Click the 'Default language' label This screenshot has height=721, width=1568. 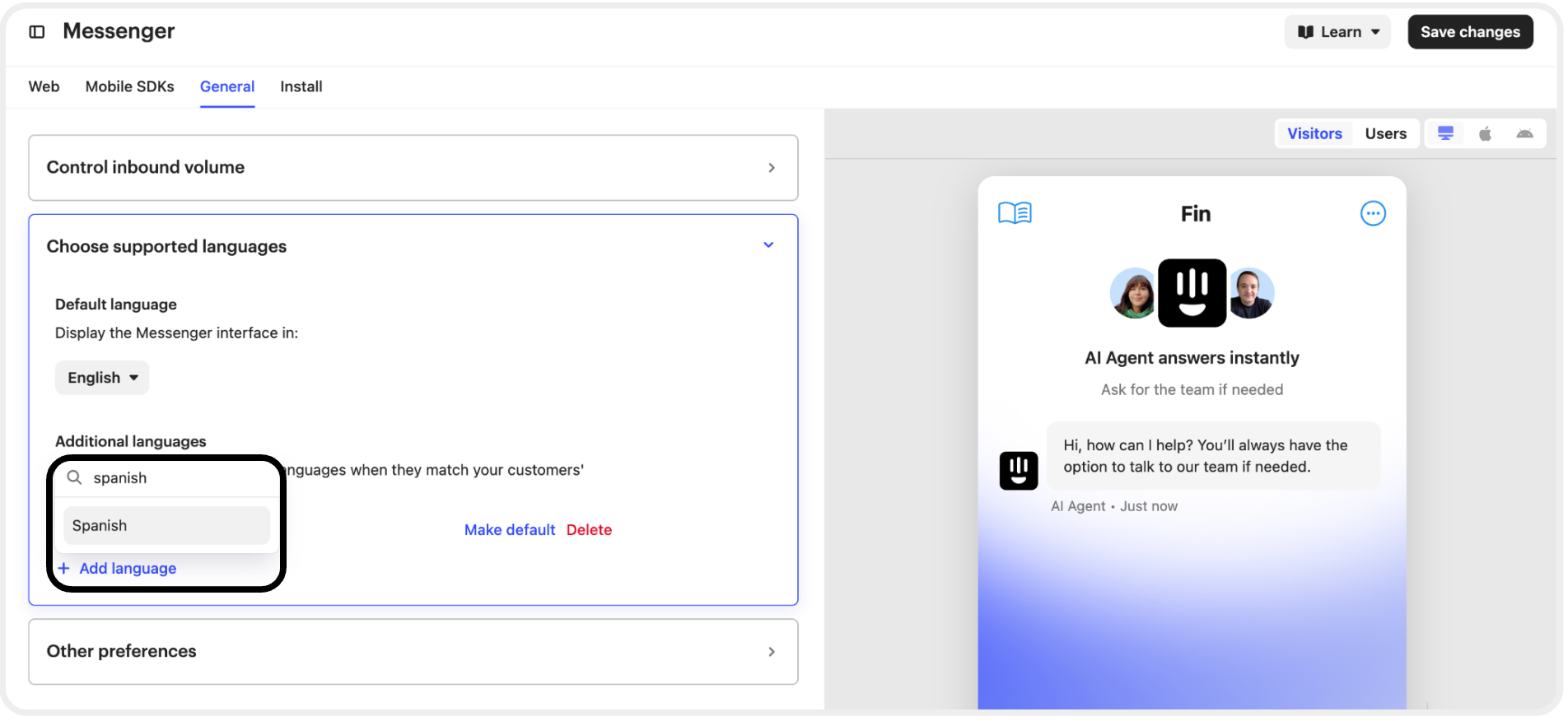click(116, 305)
